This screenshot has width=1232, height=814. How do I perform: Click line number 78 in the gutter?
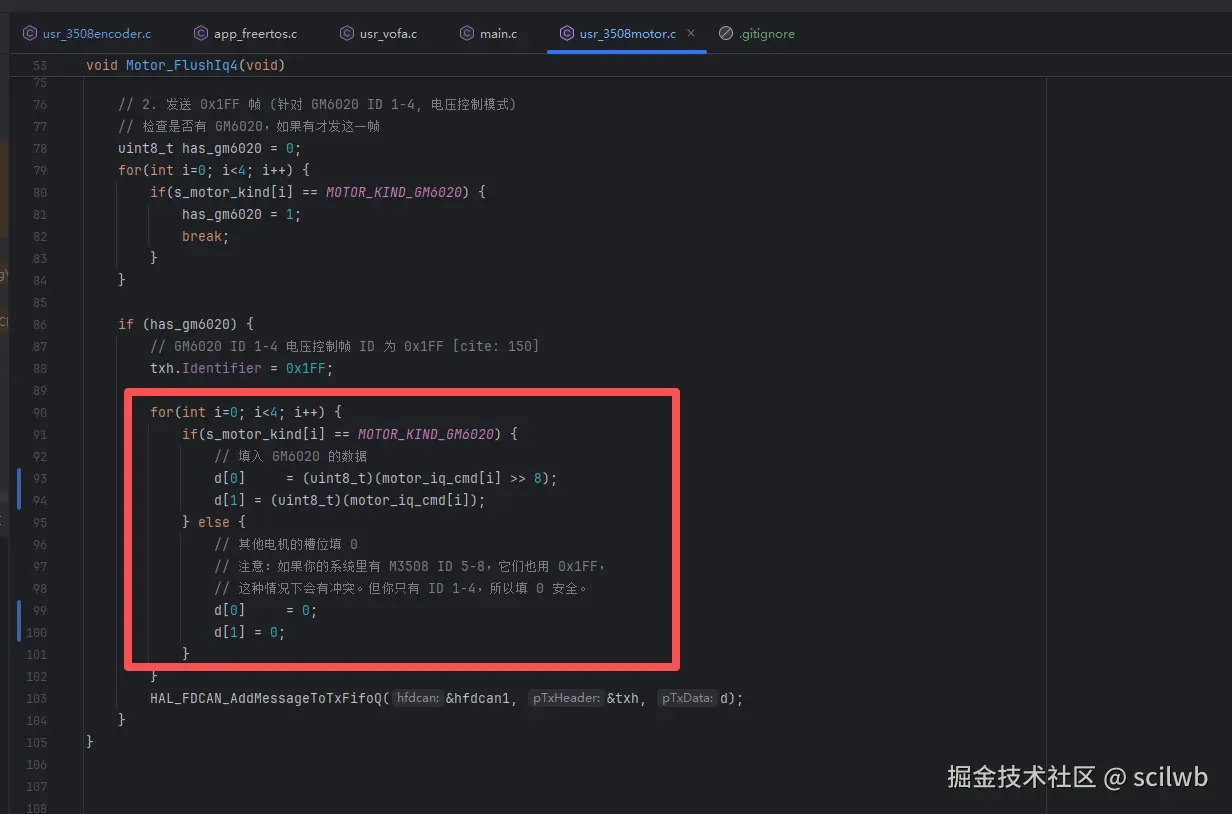click(x=40, y=148)
